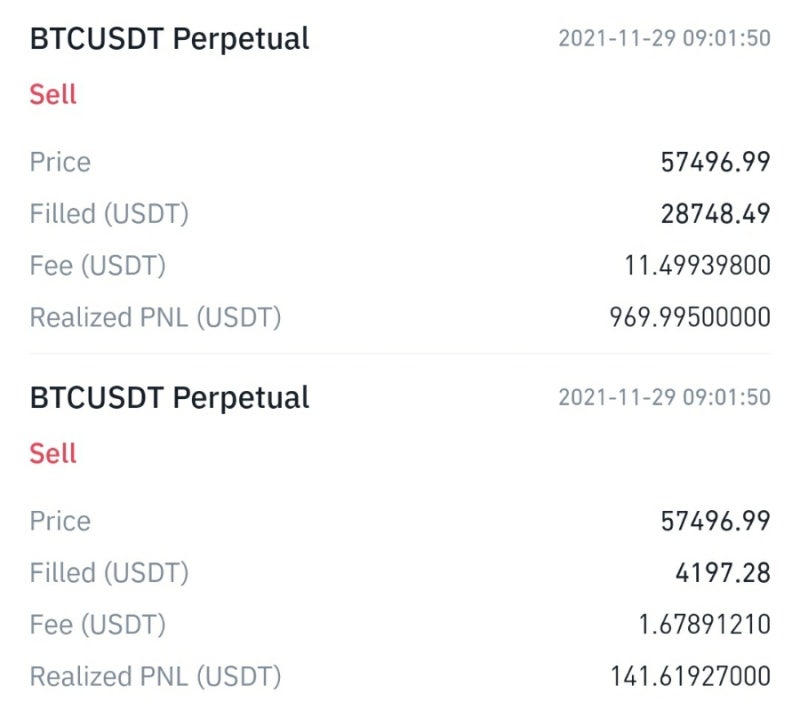Select the first trade's Price label

tap(60, 163)
